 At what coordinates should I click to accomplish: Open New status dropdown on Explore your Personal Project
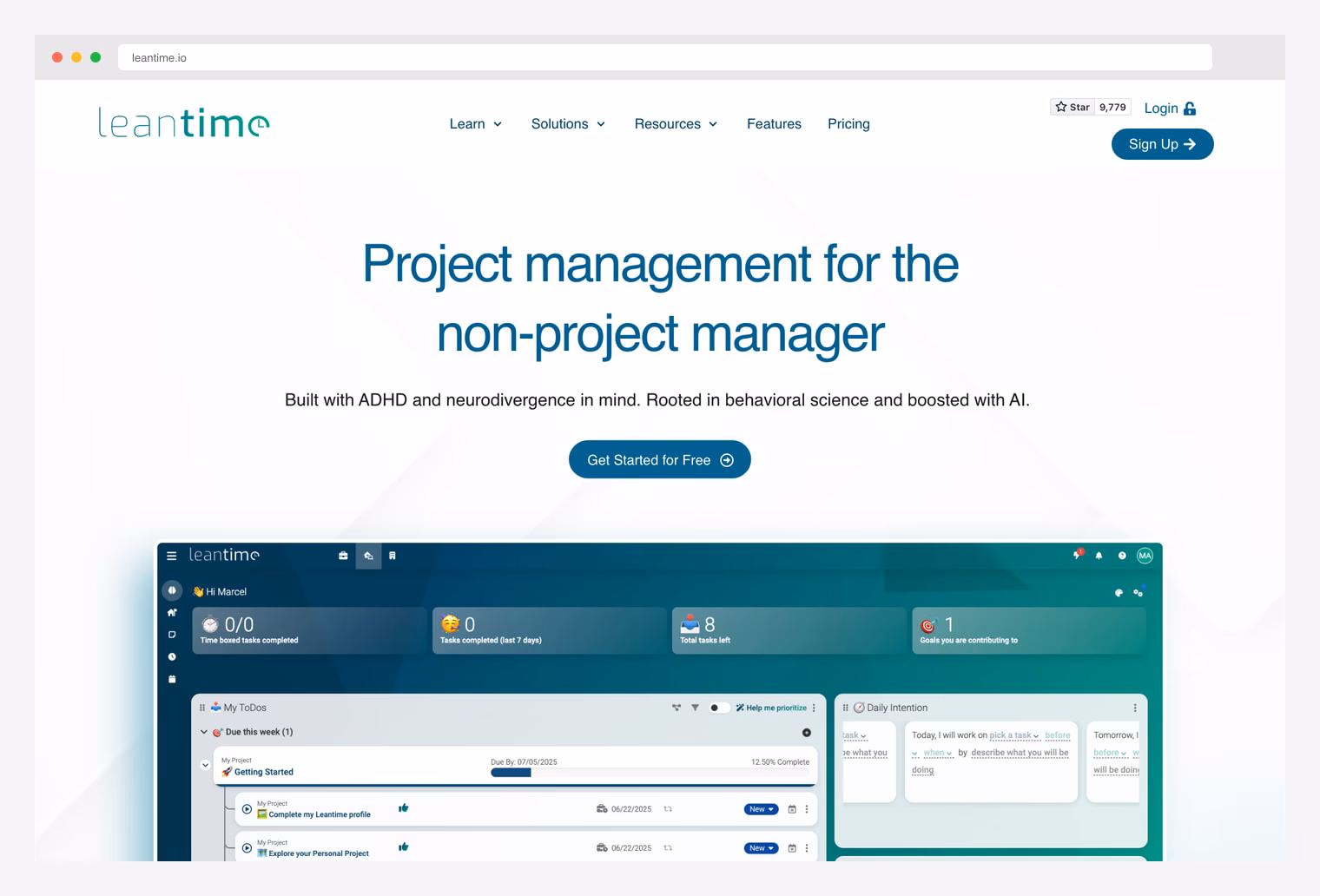[761, 848]
